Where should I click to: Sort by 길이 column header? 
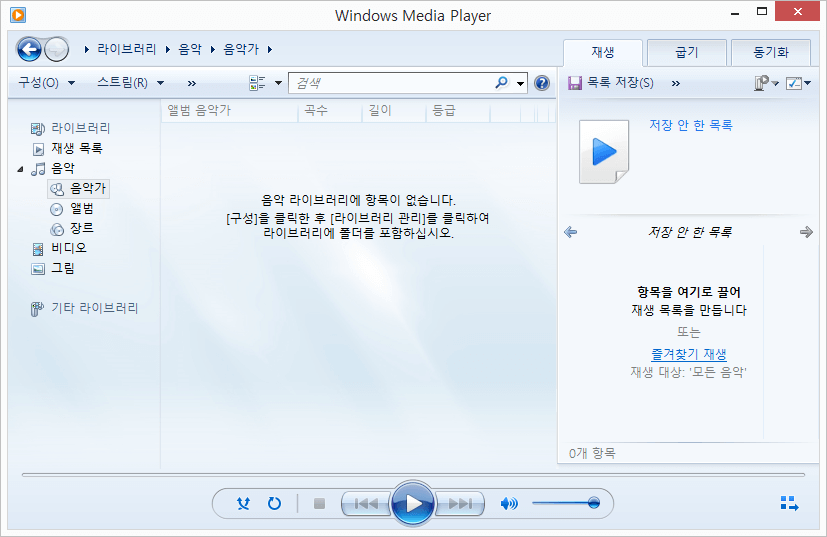point(394,111)
